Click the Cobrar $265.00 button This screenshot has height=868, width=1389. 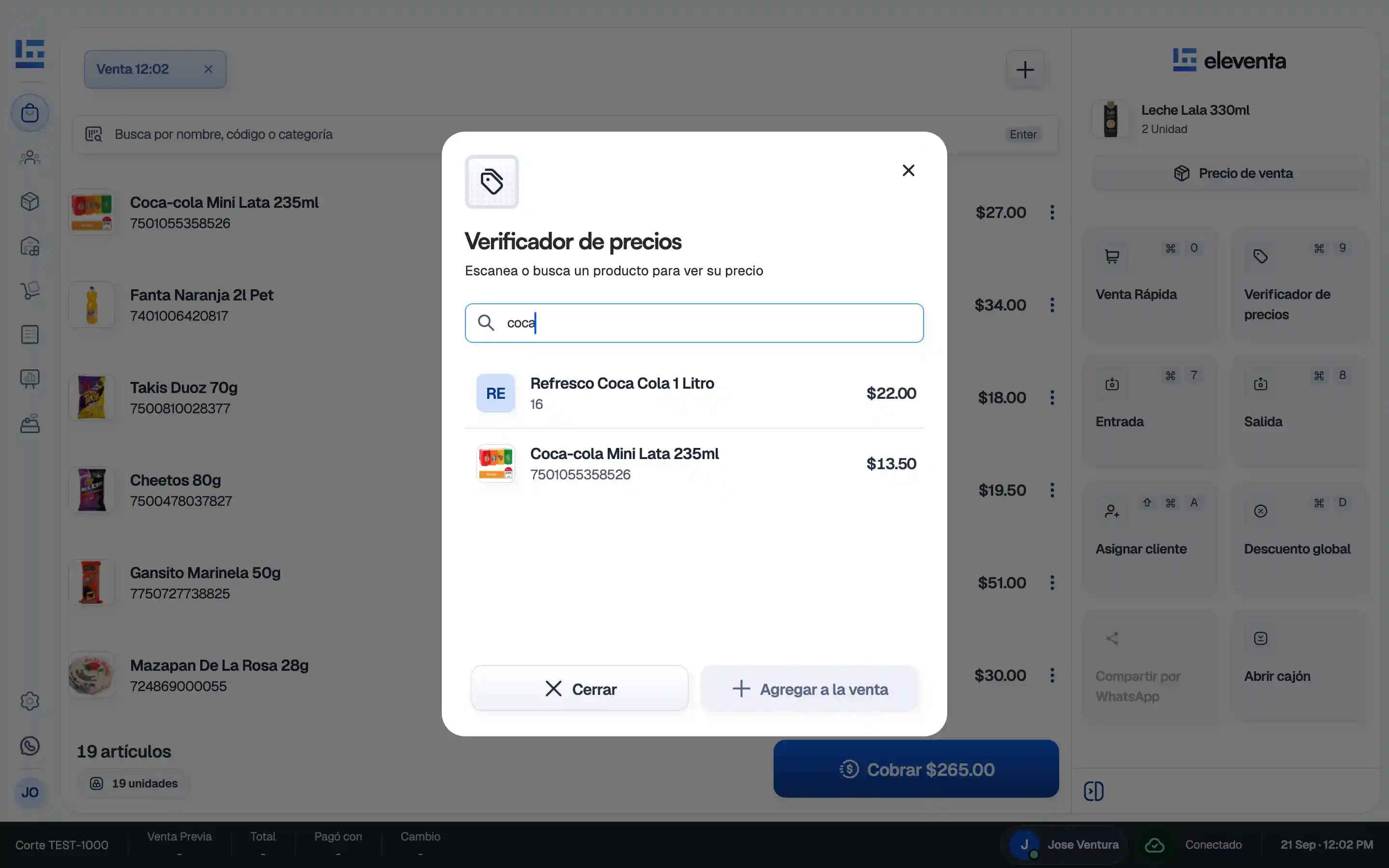coord(916,769)
